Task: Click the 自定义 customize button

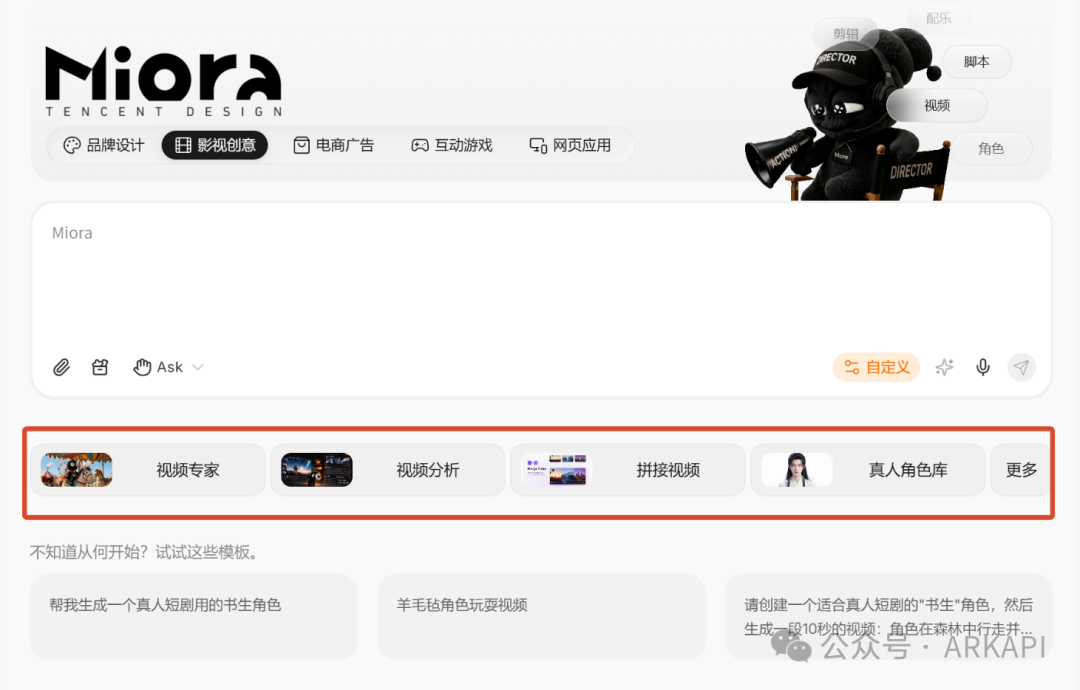Action: (x=876, y=367)
